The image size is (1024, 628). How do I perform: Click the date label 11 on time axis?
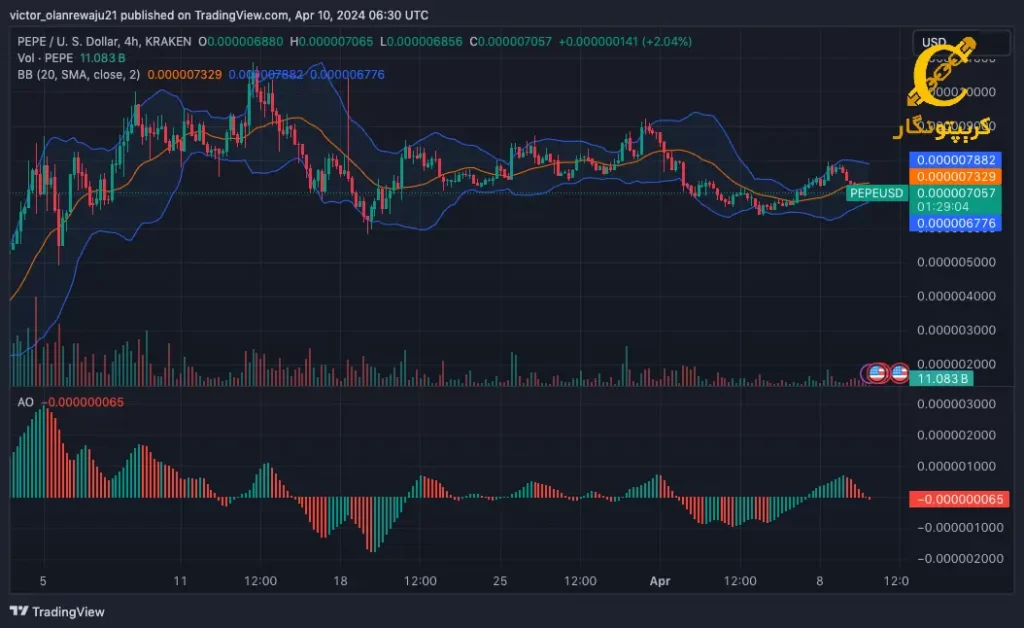click(180, 581)
